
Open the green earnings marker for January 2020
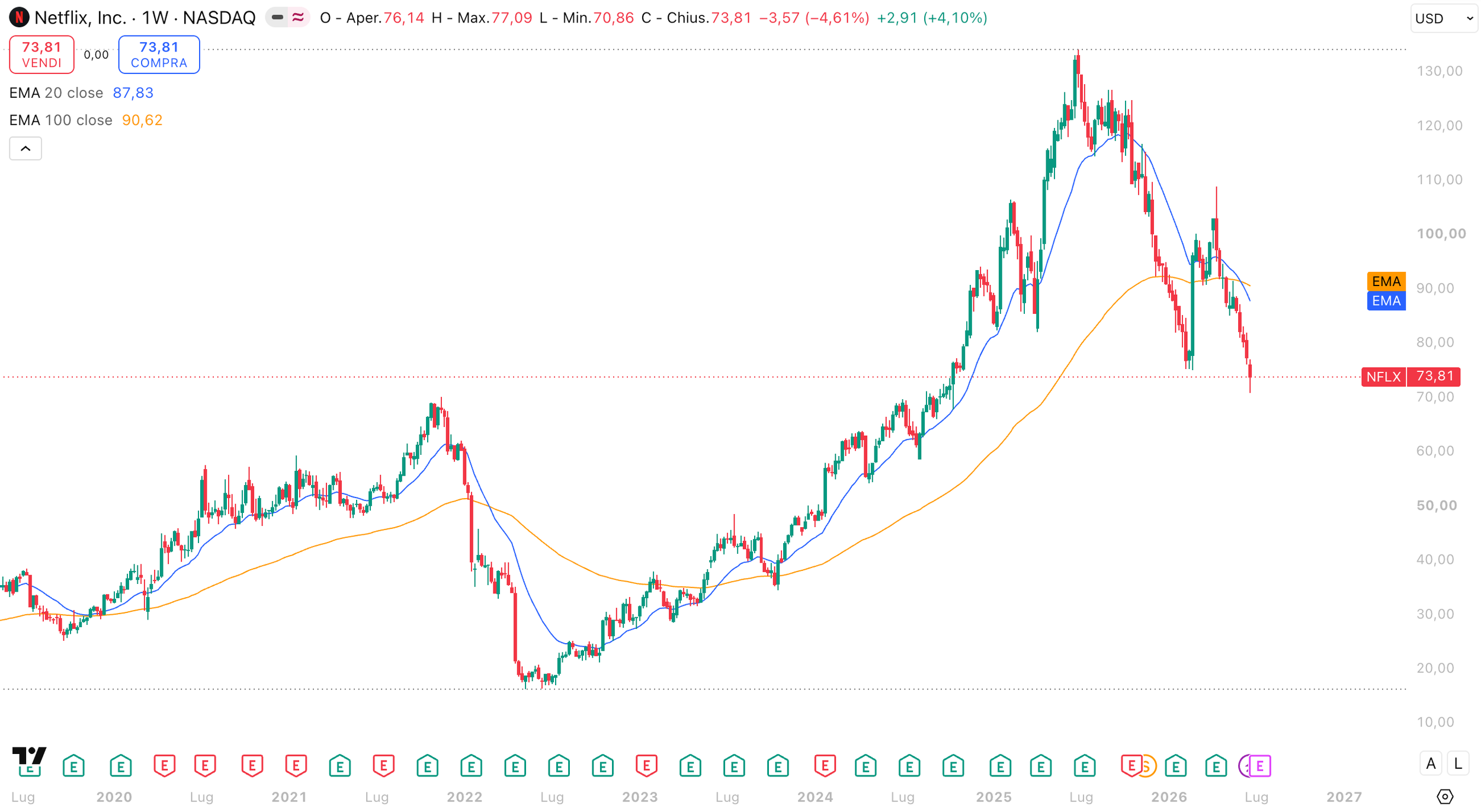[x=121, y=766]
